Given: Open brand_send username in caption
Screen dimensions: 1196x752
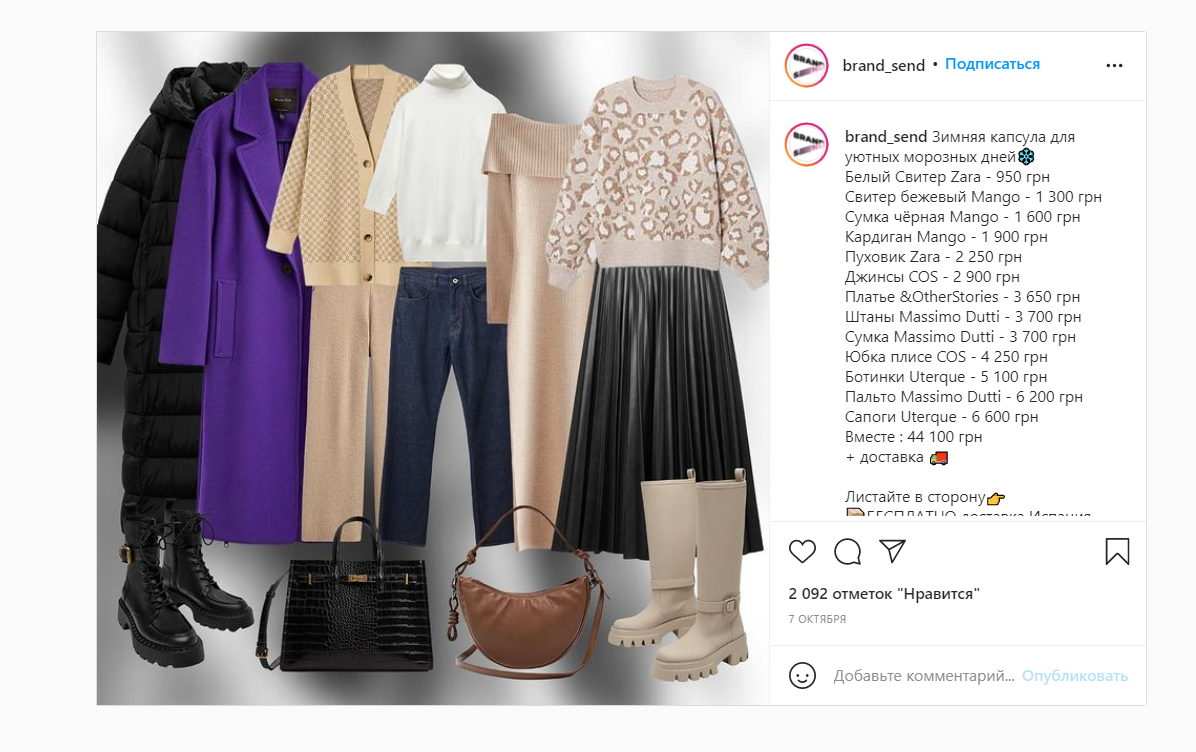Looking at the screenshot, I should tap(886, 137).
